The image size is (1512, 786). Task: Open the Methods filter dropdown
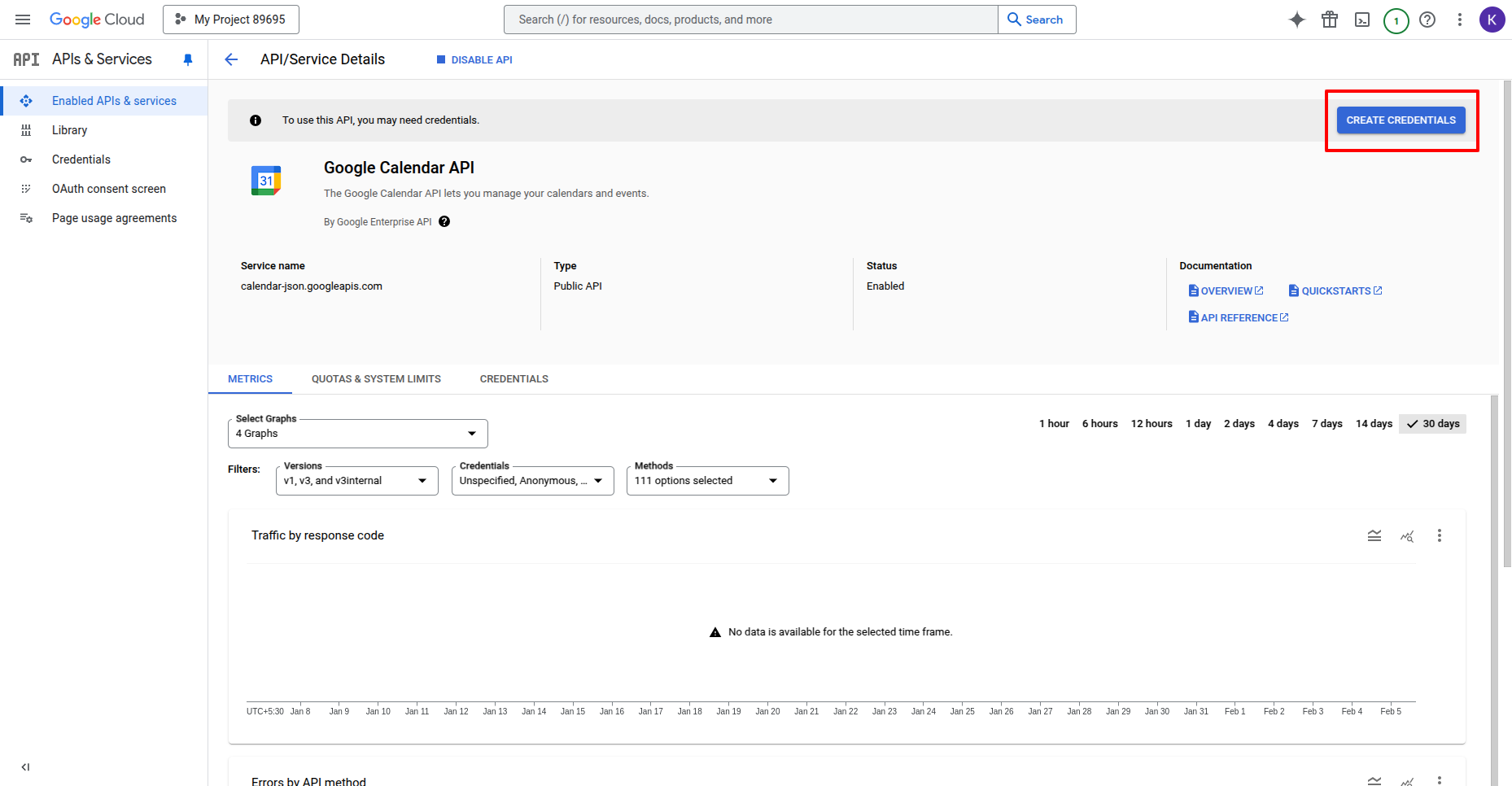pyautogui.click(x=708, y=481)
